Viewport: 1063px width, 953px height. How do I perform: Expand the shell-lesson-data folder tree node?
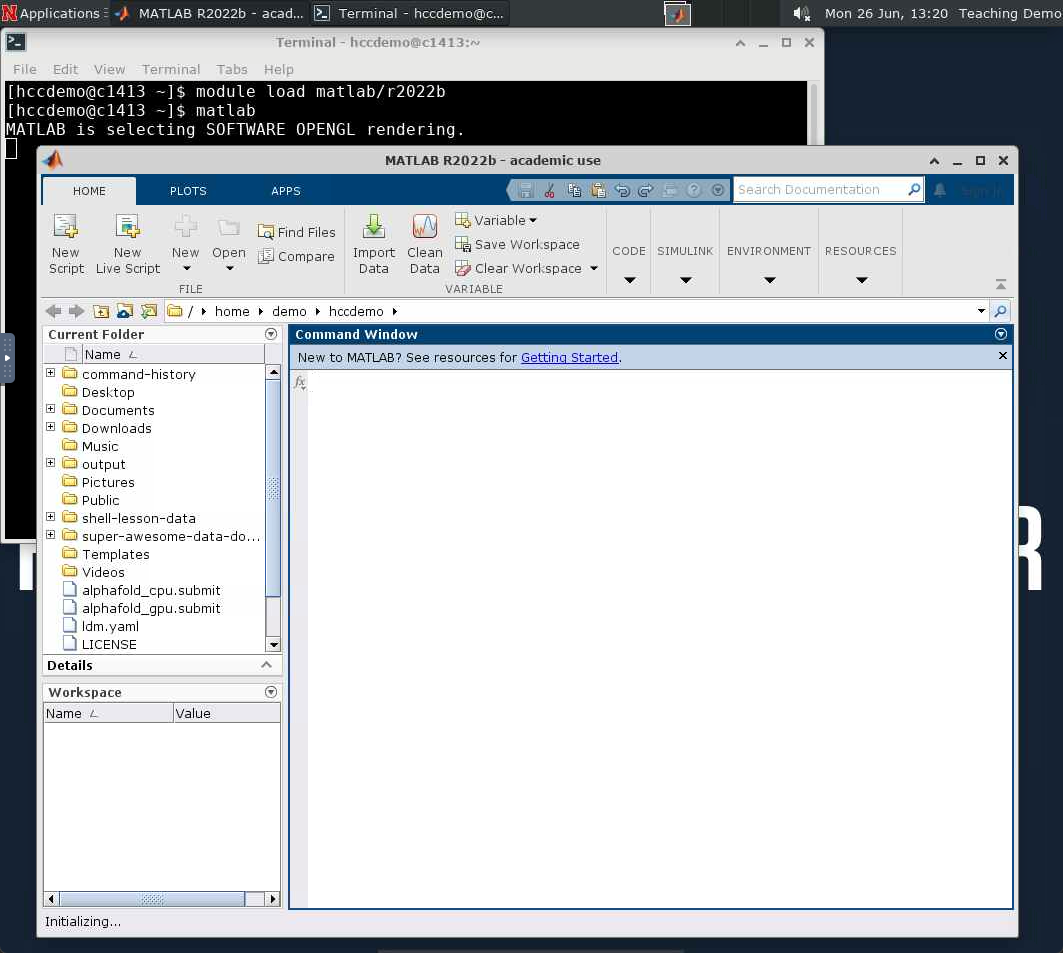pyautogui.click(x=51, y=517)
